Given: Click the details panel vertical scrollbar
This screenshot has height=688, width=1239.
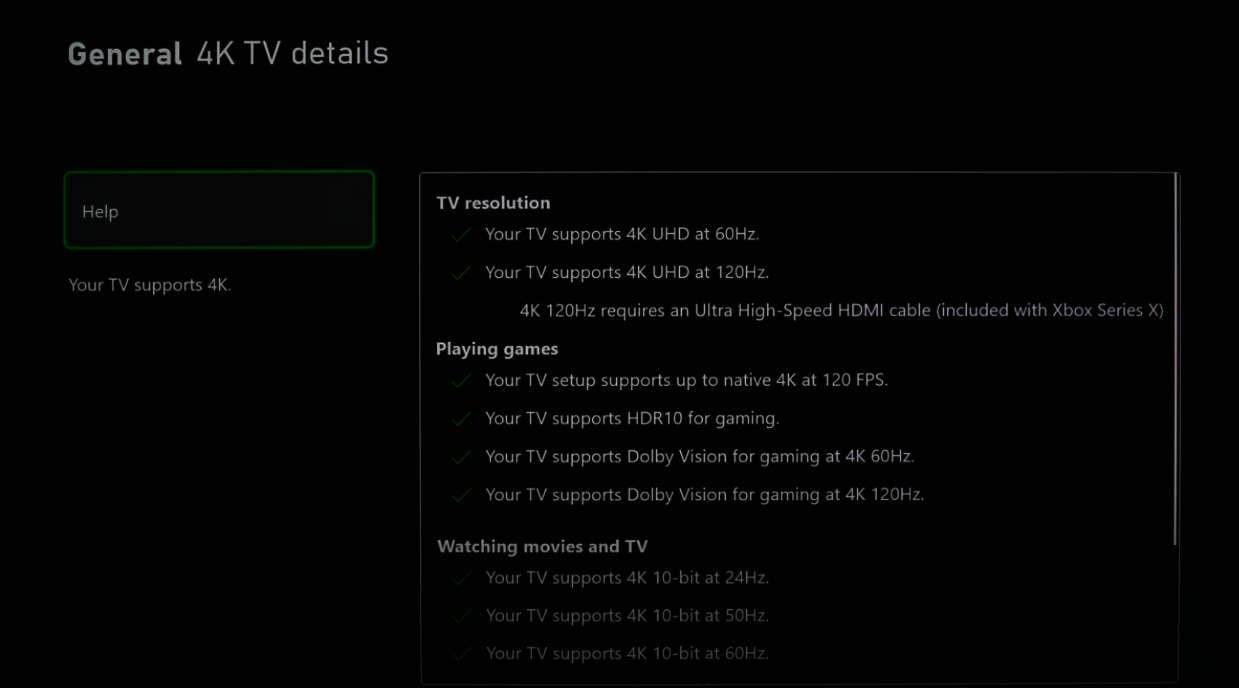Looking at the screenshot, I should point(1176,360).
